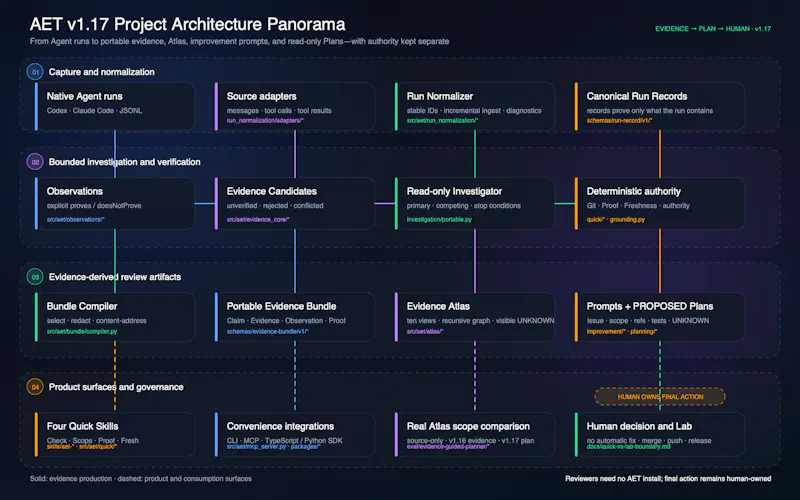Select the Evidence Atlas card

pos(475,317)
